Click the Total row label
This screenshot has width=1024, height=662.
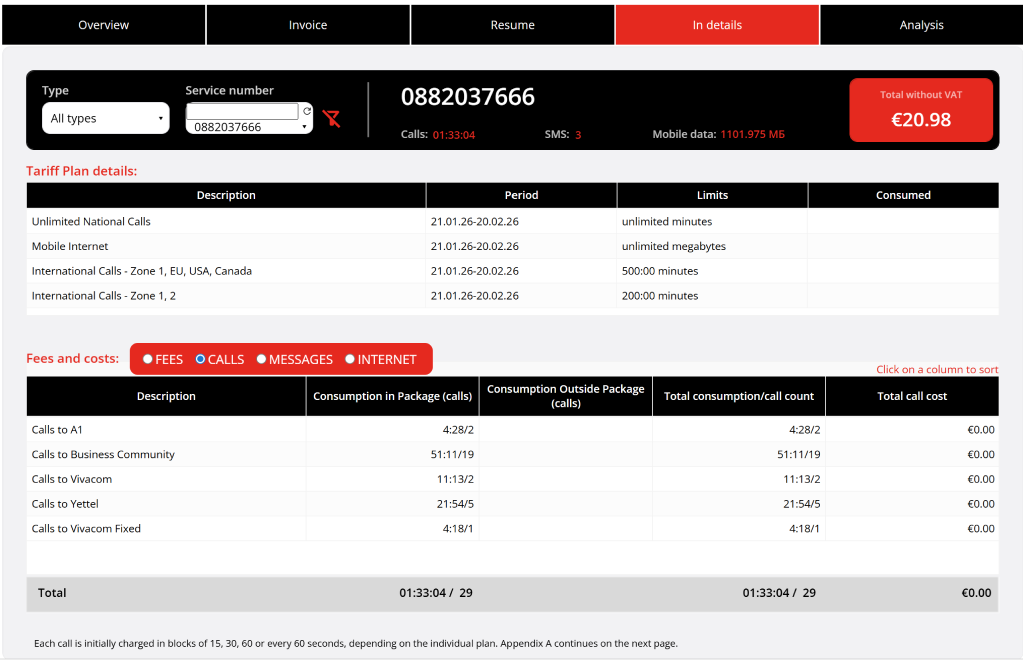click(x=52, y=593)
